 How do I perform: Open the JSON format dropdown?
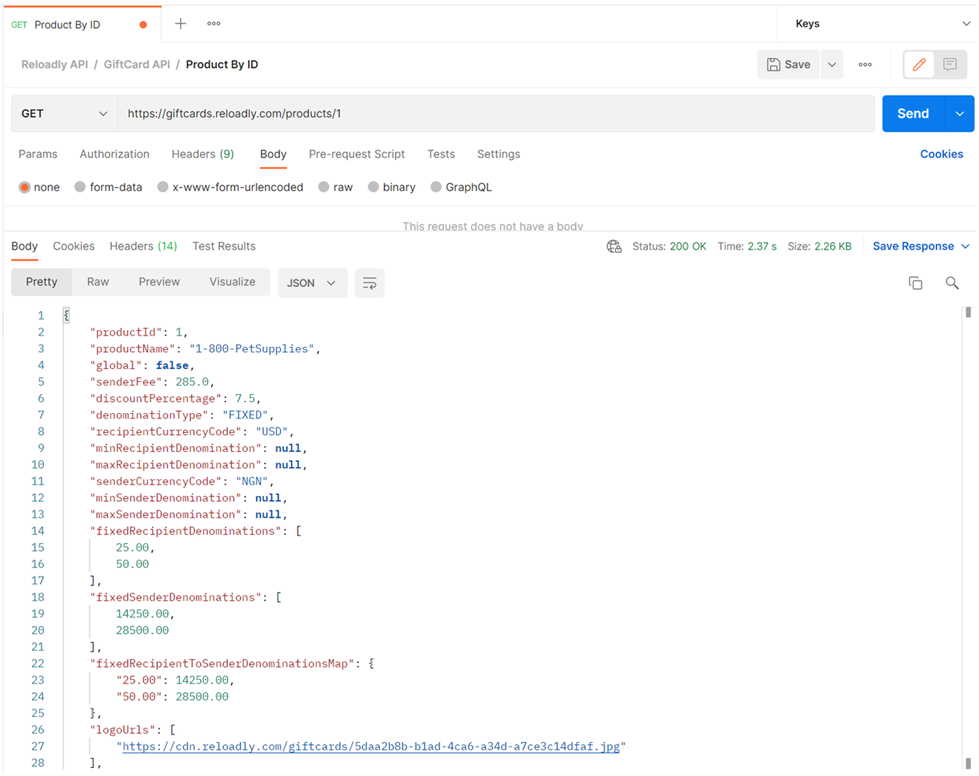[x=312, y=283]
